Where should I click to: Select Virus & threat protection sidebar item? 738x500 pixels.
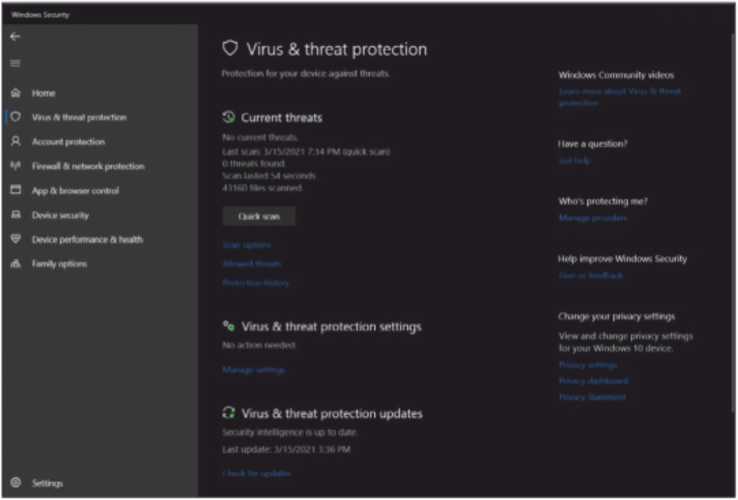(79, 117)
